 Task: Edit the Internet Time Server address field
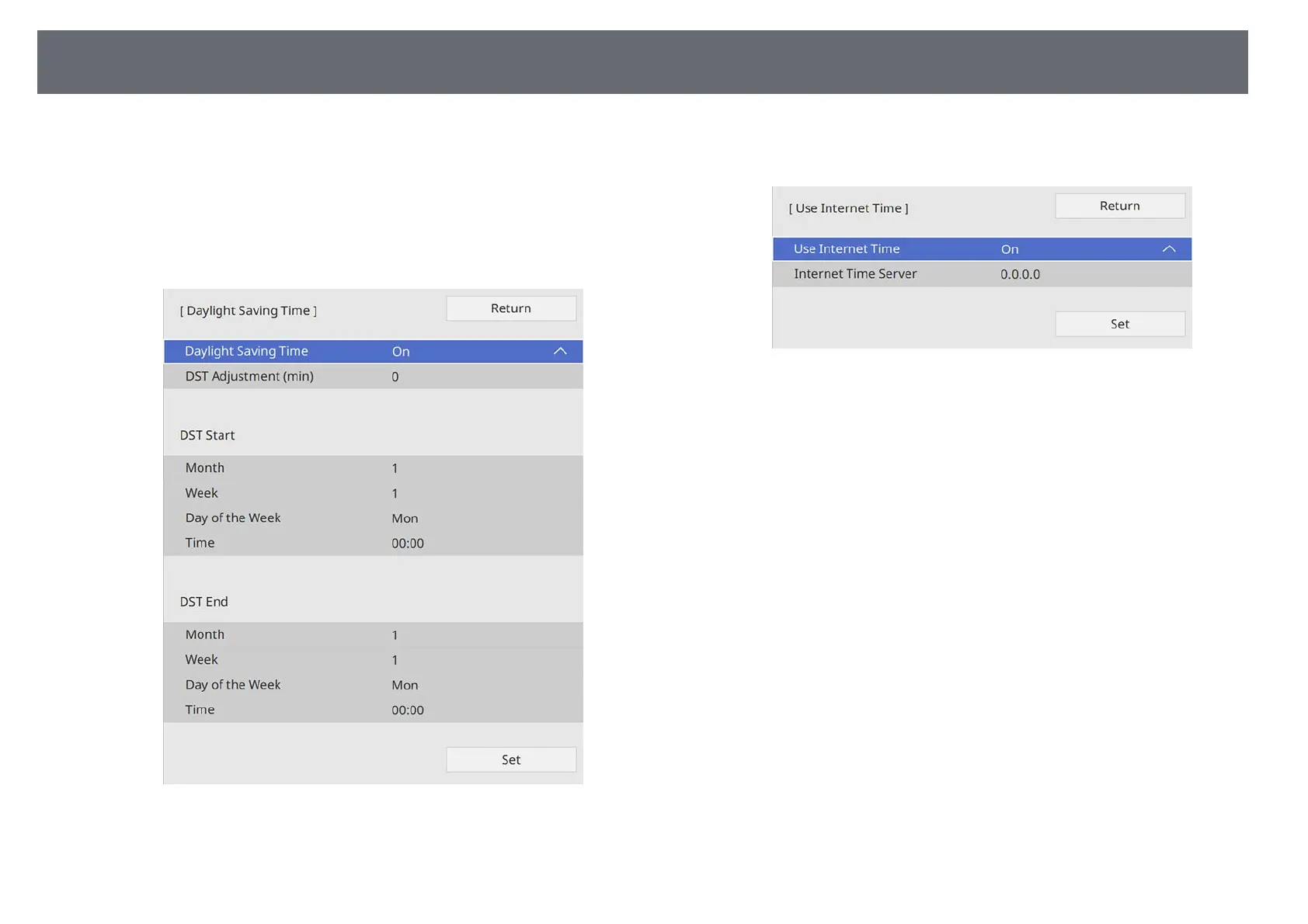1020,274
